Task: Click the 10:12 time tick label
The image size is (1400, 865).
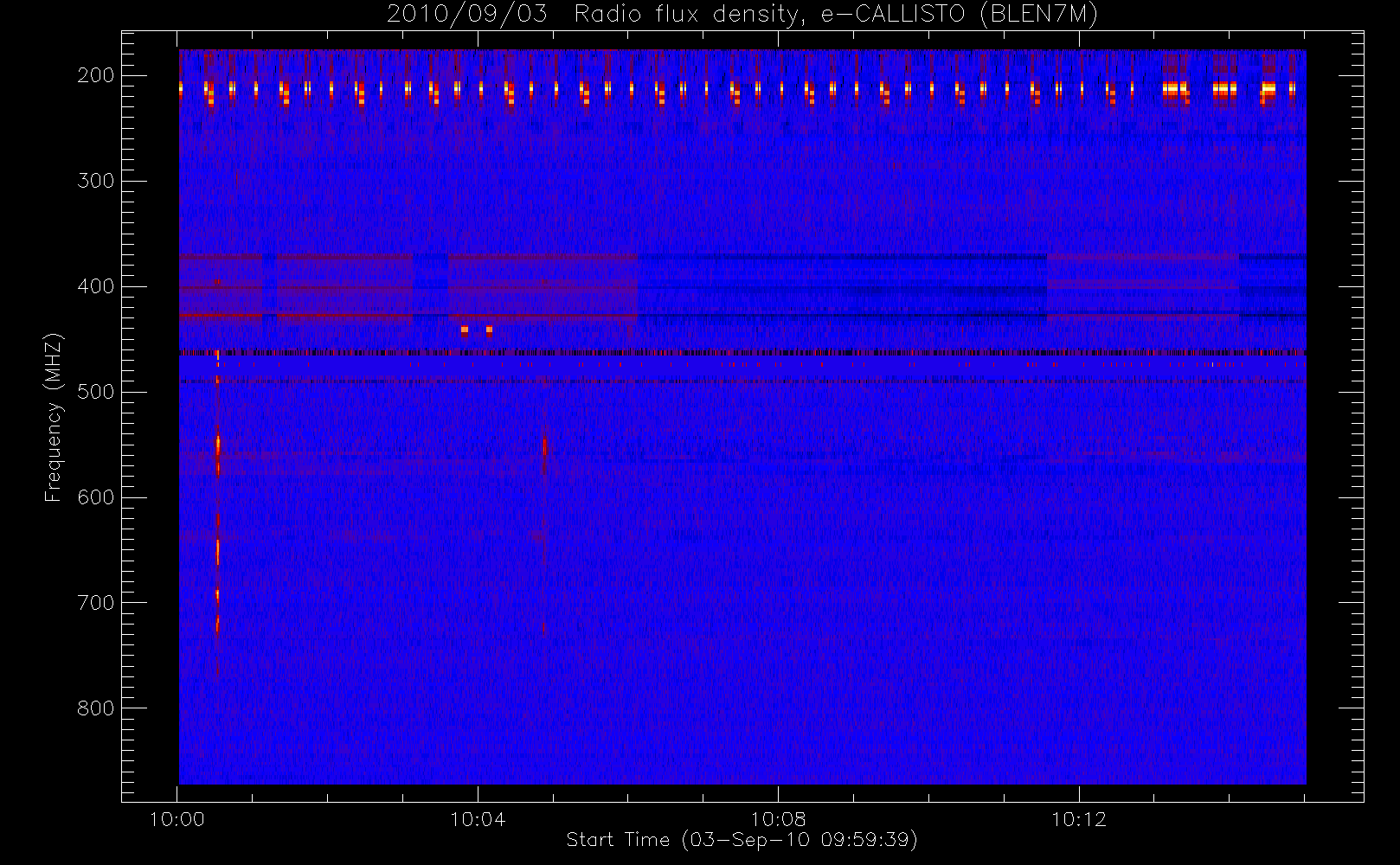Action: coord(1079,819)
